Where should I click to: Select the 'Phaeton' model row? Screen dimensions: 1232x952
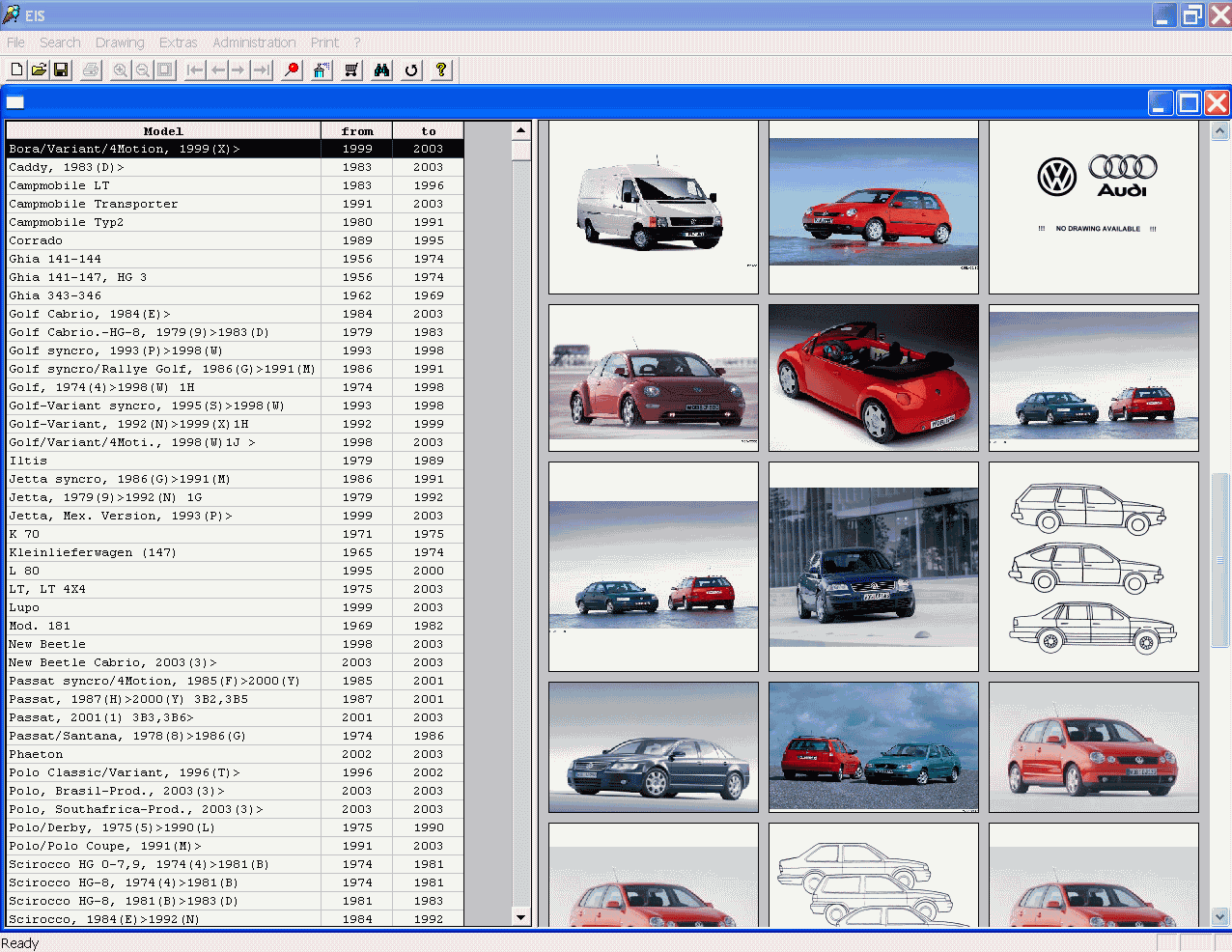[235, 754]
